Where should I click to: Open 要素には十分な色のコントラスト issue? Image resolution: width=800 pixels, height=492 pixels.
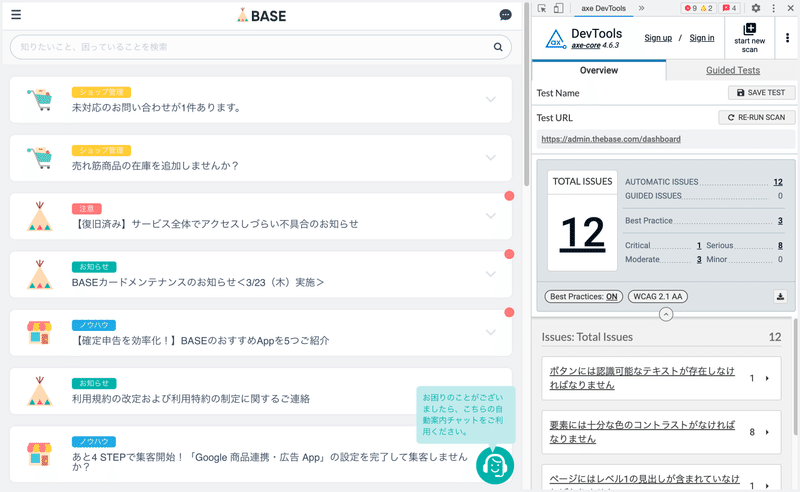[642, 432]
